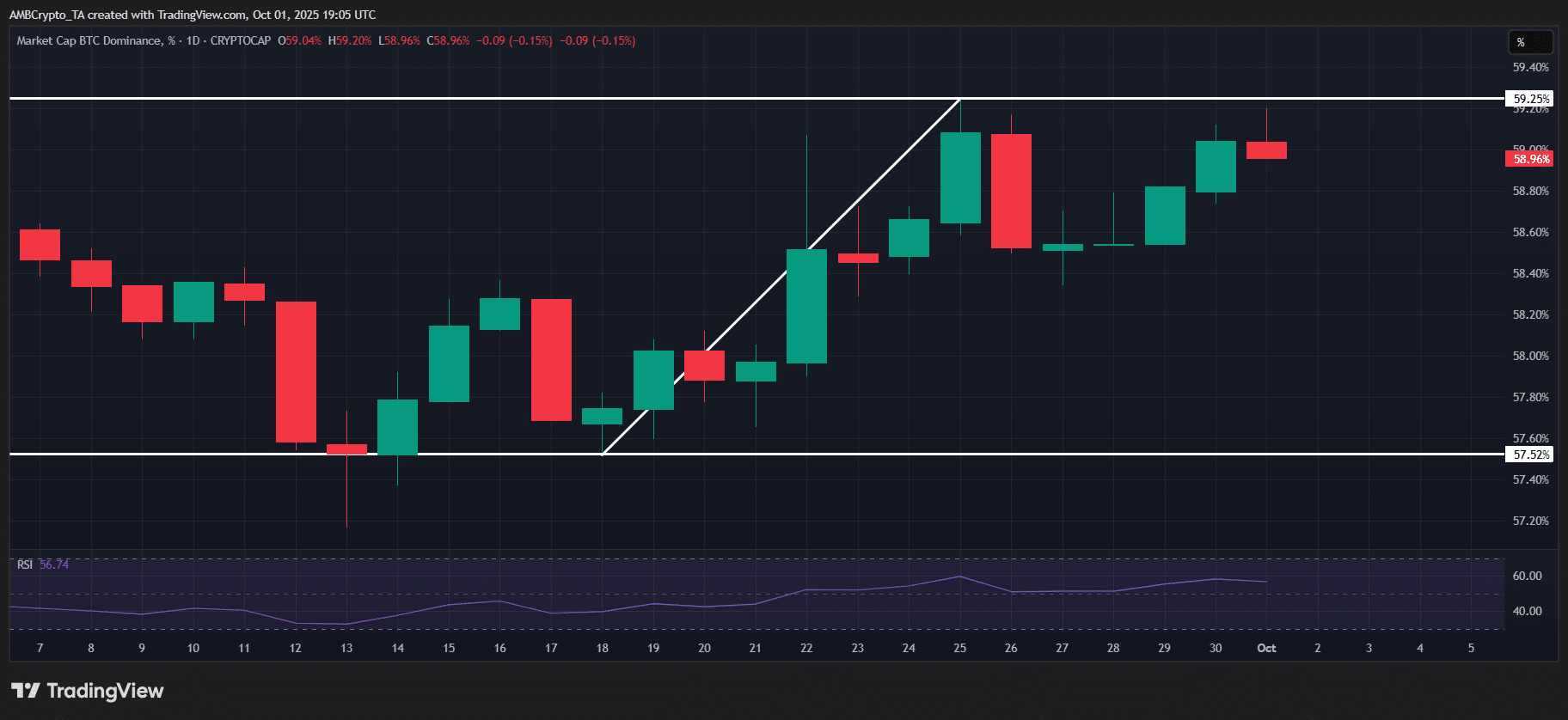Viewport: 1568px width, 720px height.
Task: Click the RSI indicator label
Action: click(25, 564)
